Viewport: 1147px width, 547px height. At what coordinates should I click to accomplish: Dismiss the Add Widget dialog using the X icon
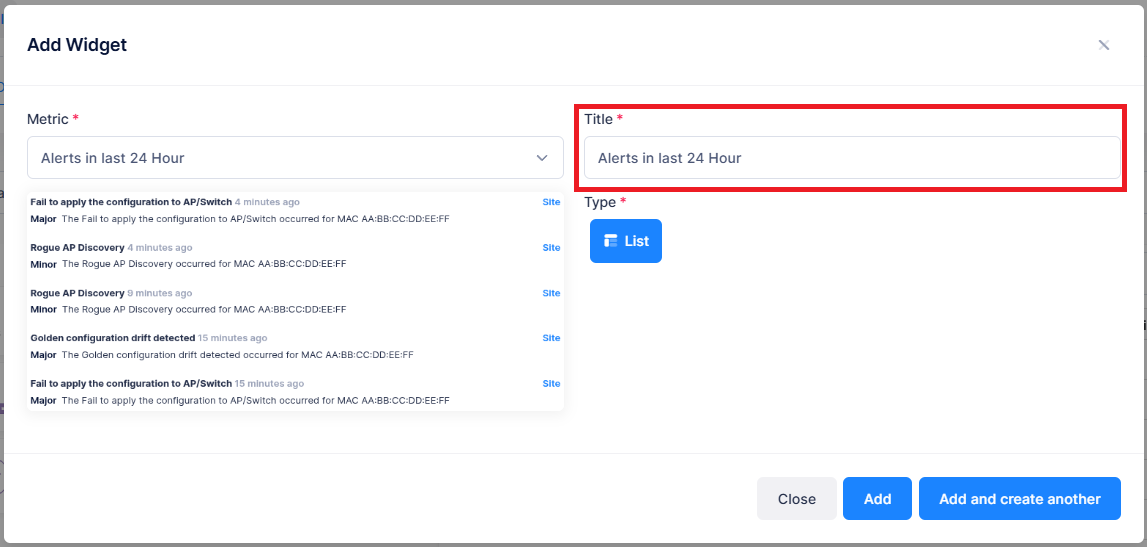click(x=1104, y=45)
